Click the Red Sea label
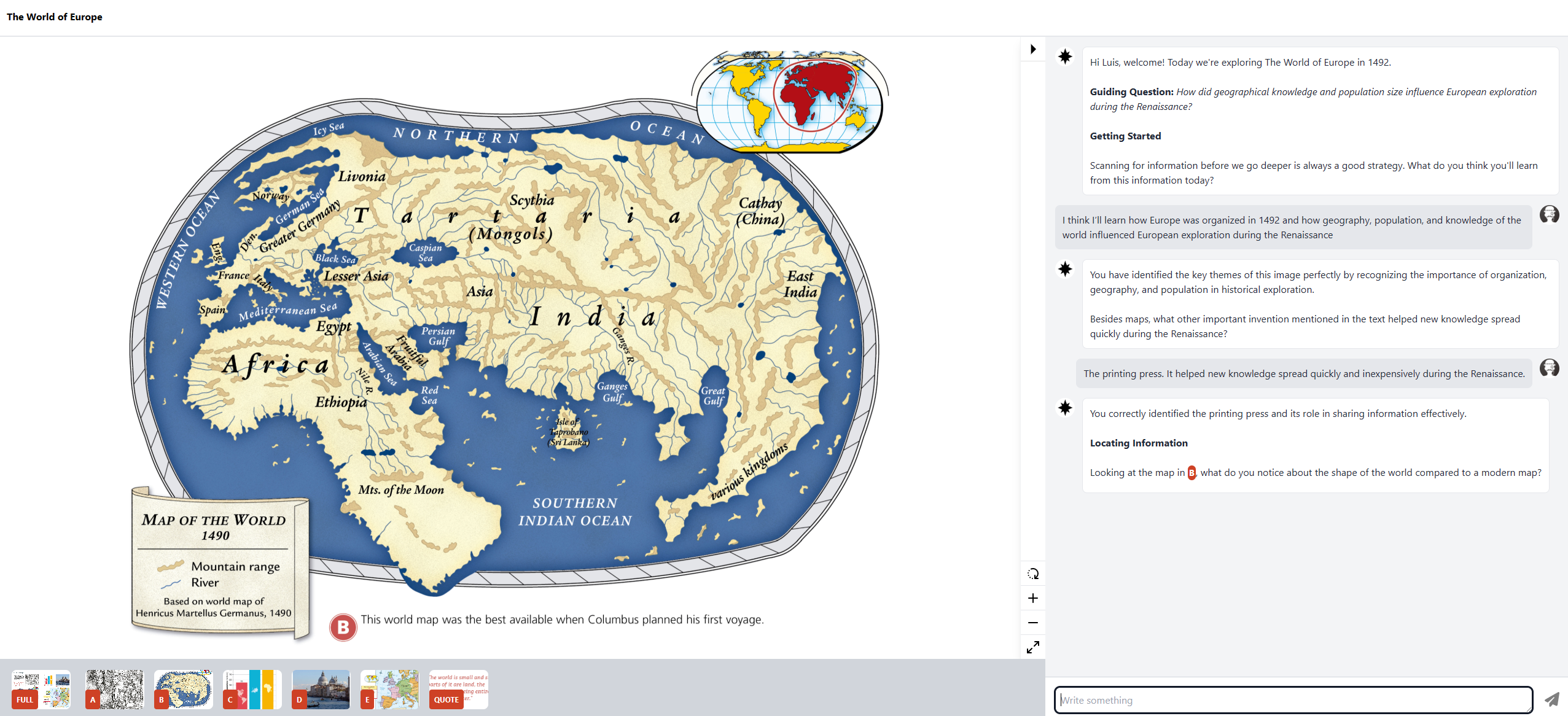 [429, 395]
